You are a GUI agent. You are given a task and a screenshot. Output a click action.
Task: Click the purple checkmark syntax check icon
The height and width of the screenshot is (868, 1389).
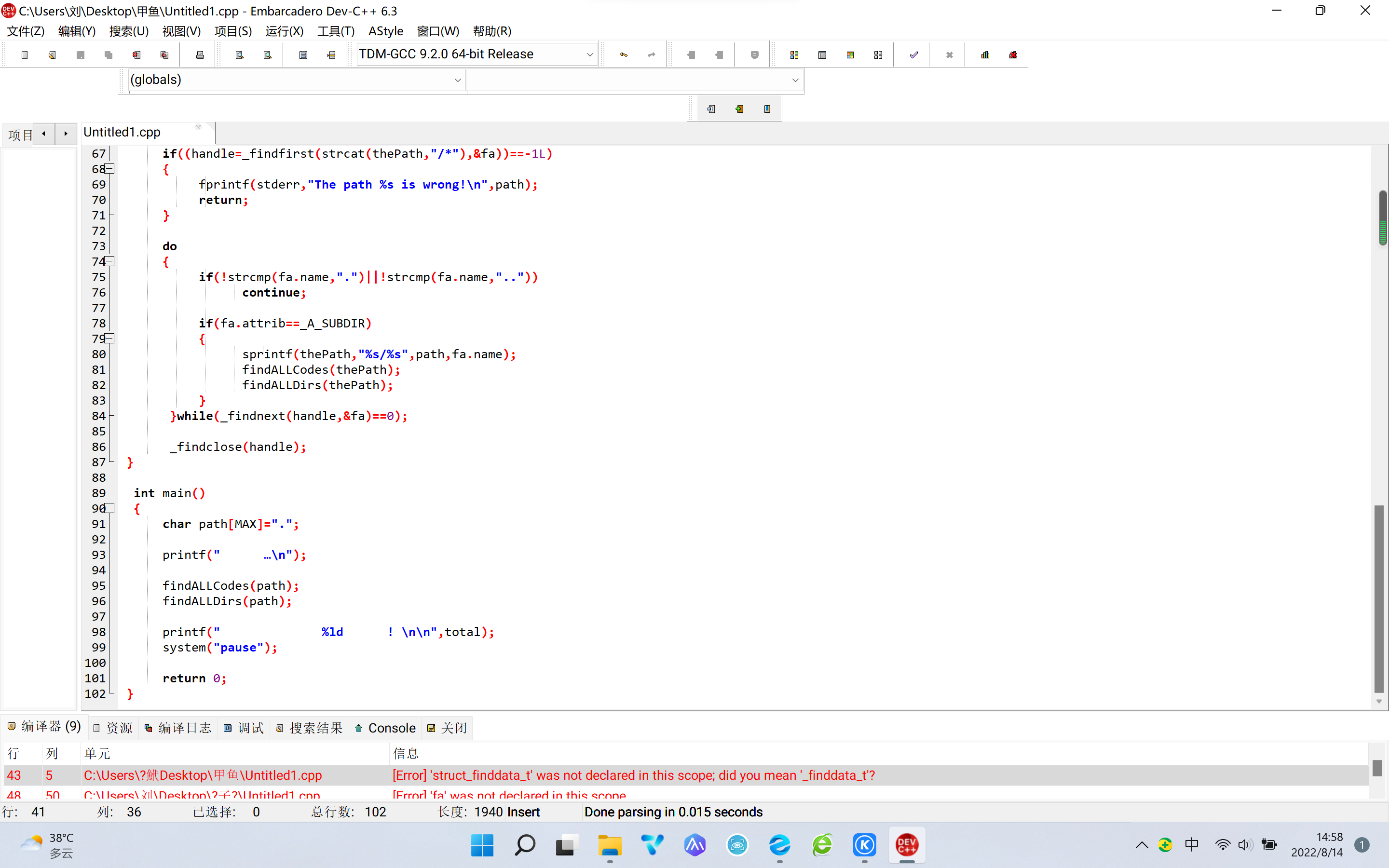pos(913,55)
